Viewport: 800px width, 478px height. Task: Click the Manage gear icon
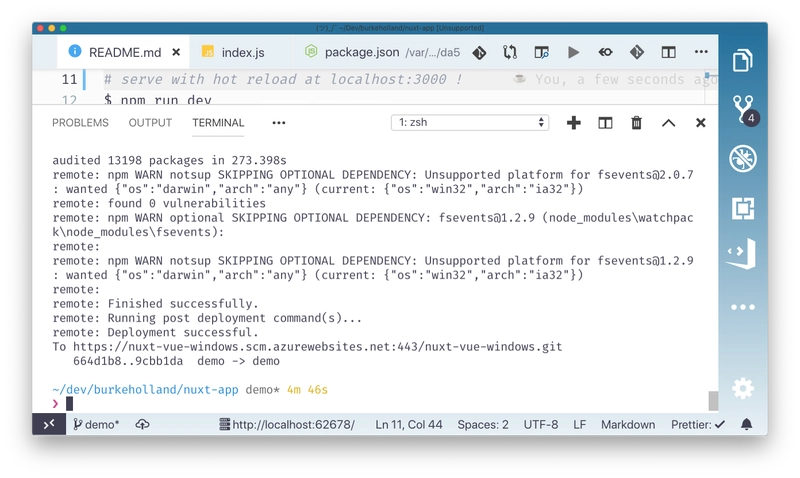742,388
